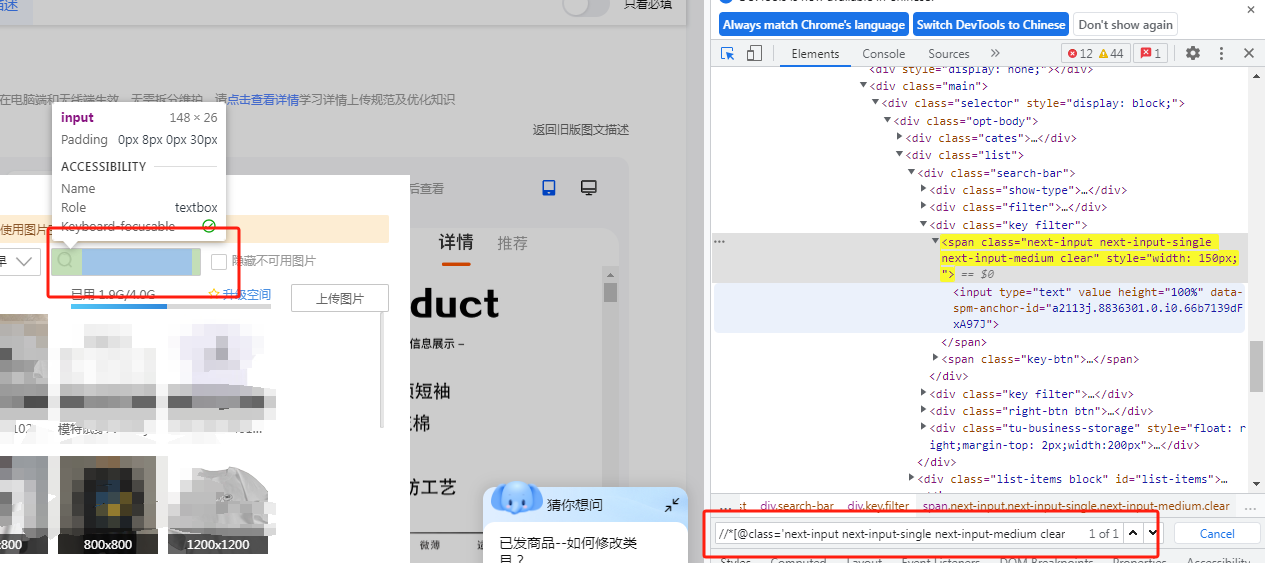Click div.search-bar in breadcrumb

point(797,507)
